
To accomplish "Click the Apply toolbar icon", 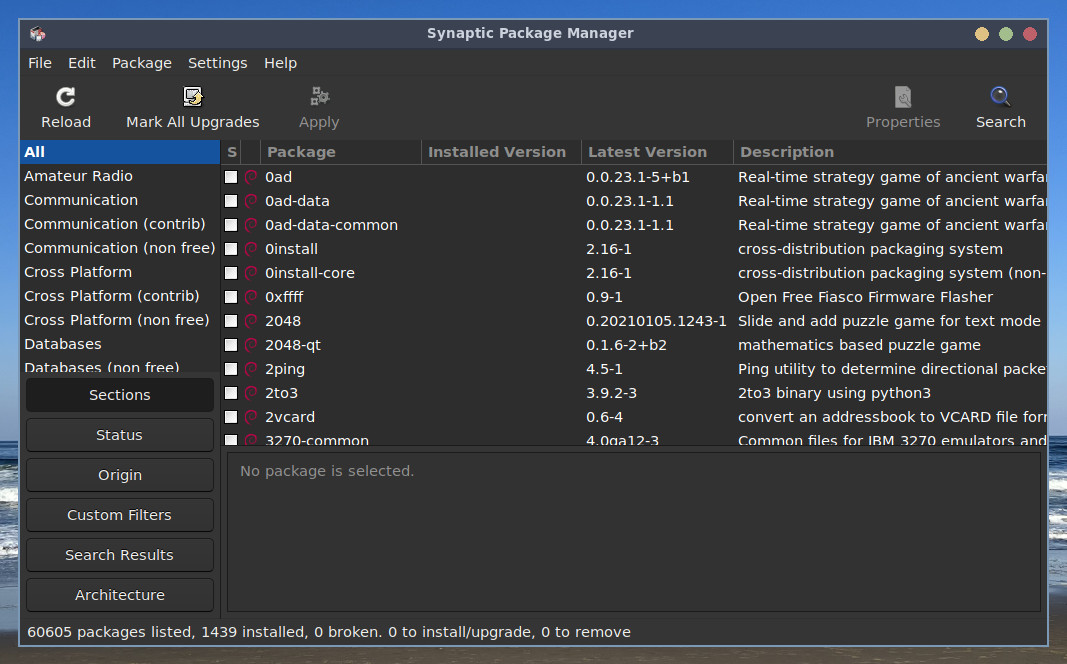I will point(319,97).
